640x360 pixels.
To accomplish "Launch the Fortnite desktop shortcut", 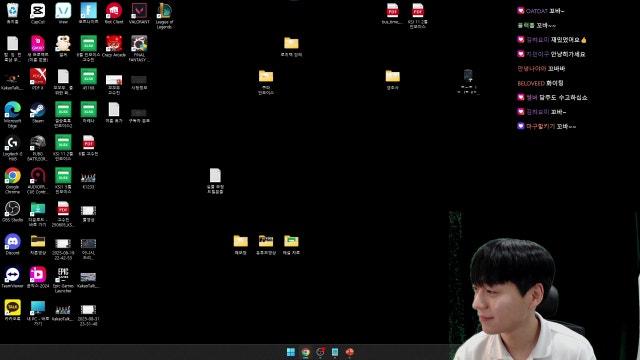I will point(89,13).
